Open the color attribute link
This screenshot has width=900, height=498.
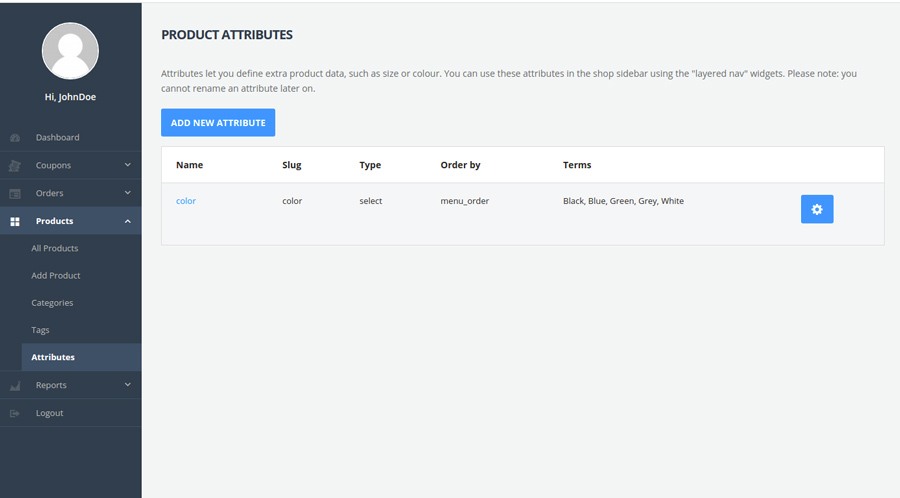[x=186, y=201]
